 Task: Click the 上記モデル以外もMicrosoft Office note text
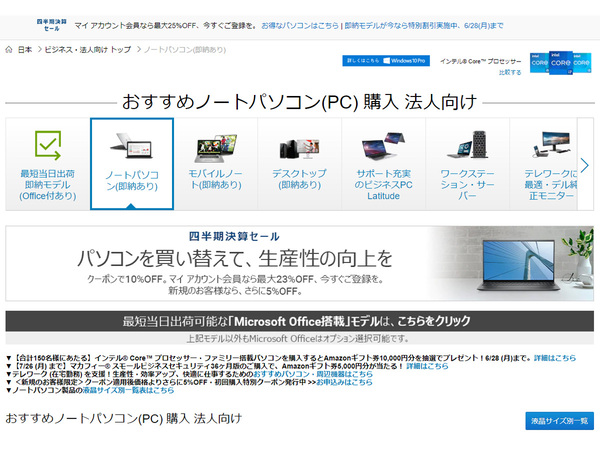(x=298, y=338)
